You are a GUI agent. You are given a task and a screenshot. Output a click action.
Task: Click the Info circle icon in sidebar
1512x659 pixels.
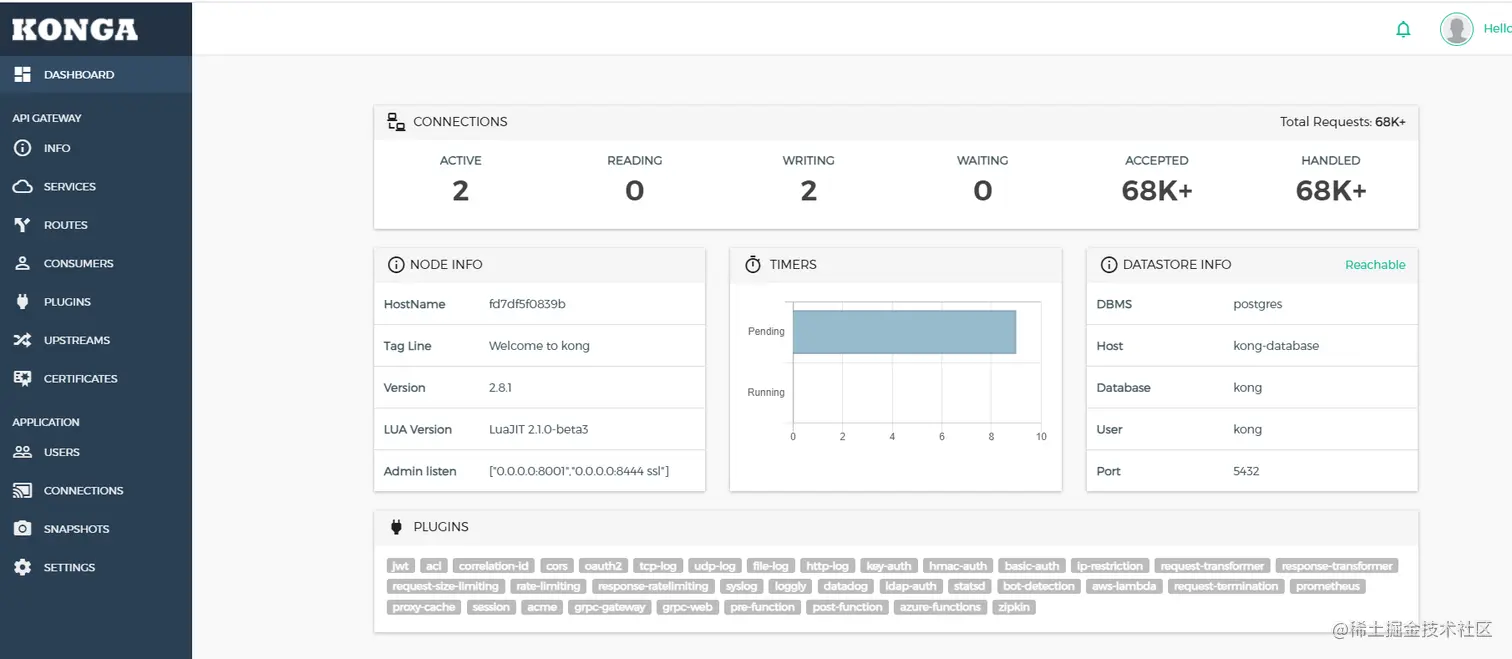[22, 148]
